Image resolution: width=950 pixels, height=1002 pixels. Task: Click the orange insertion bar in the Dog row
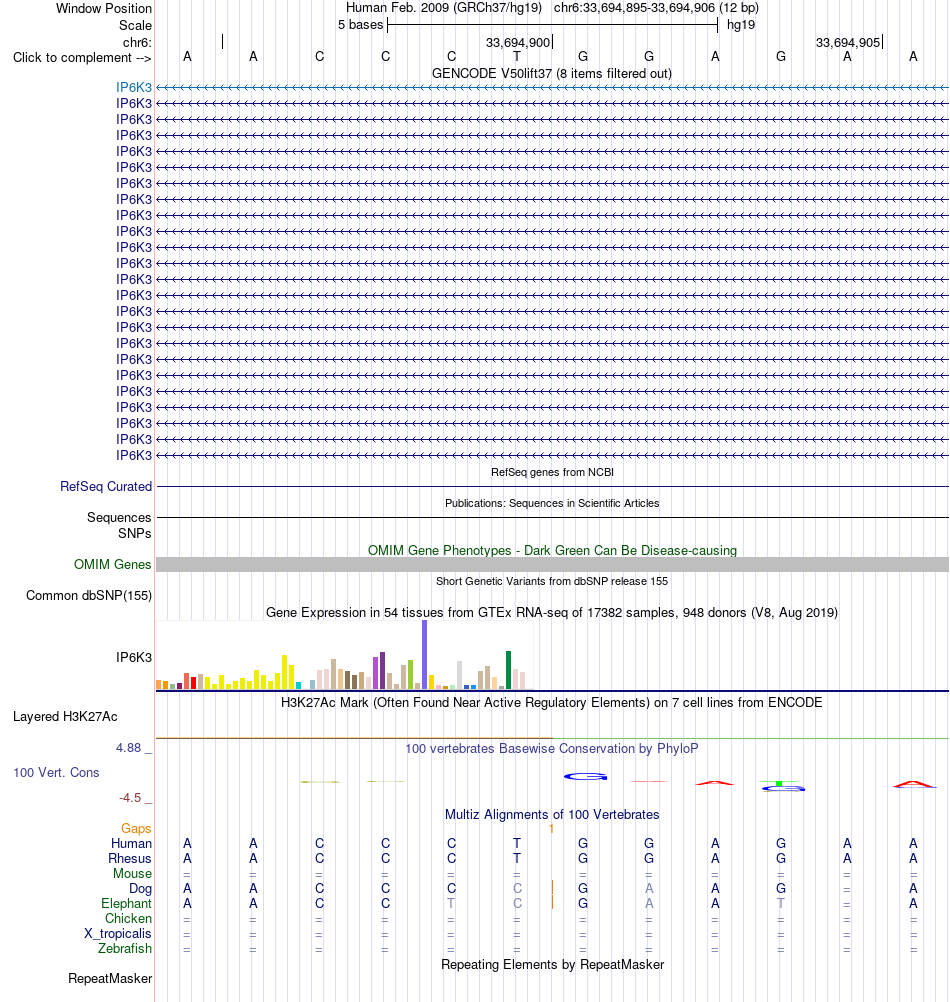(552, 888)
